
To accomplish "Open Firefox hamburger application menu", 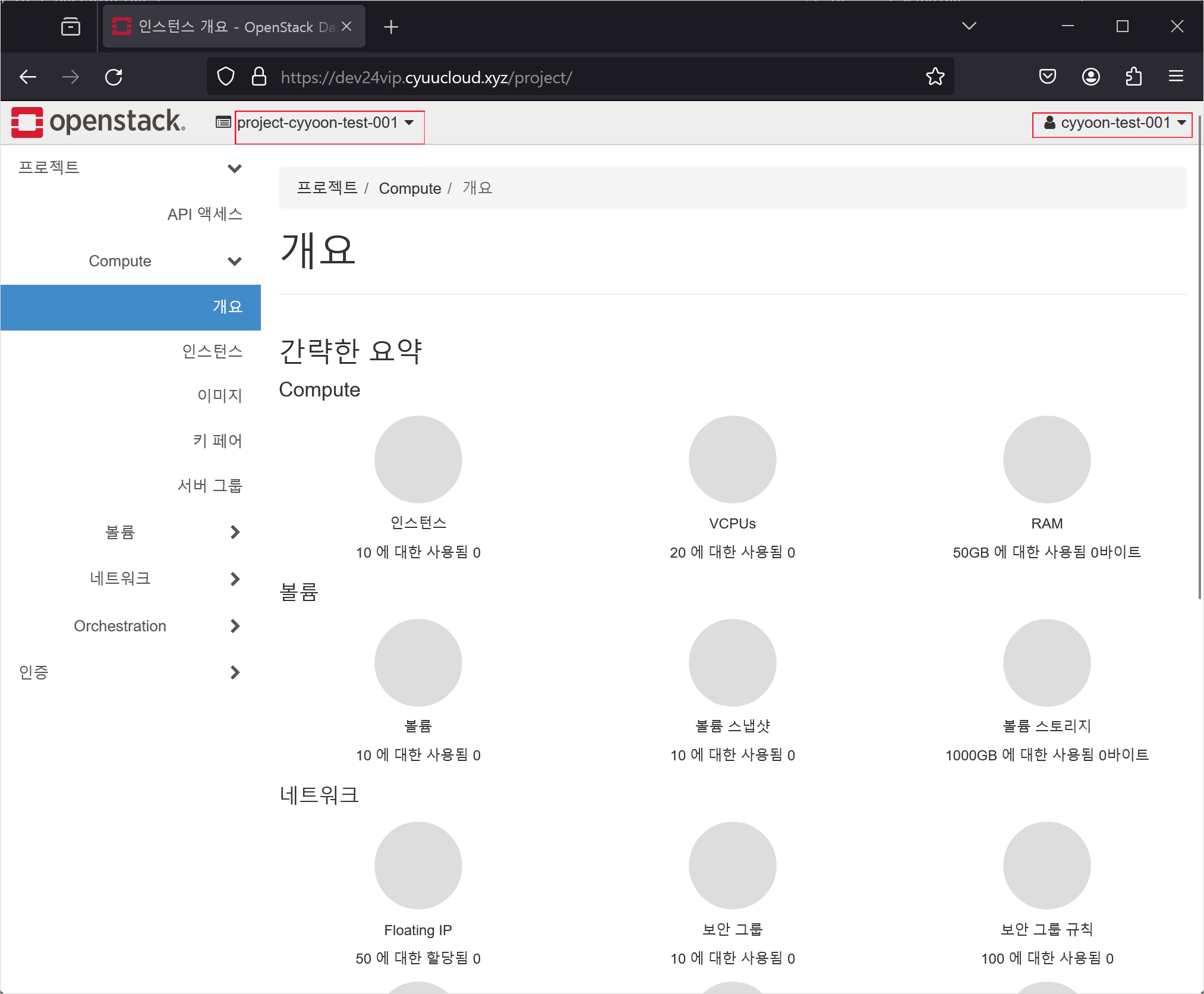I will click(x=1175, y=77).
